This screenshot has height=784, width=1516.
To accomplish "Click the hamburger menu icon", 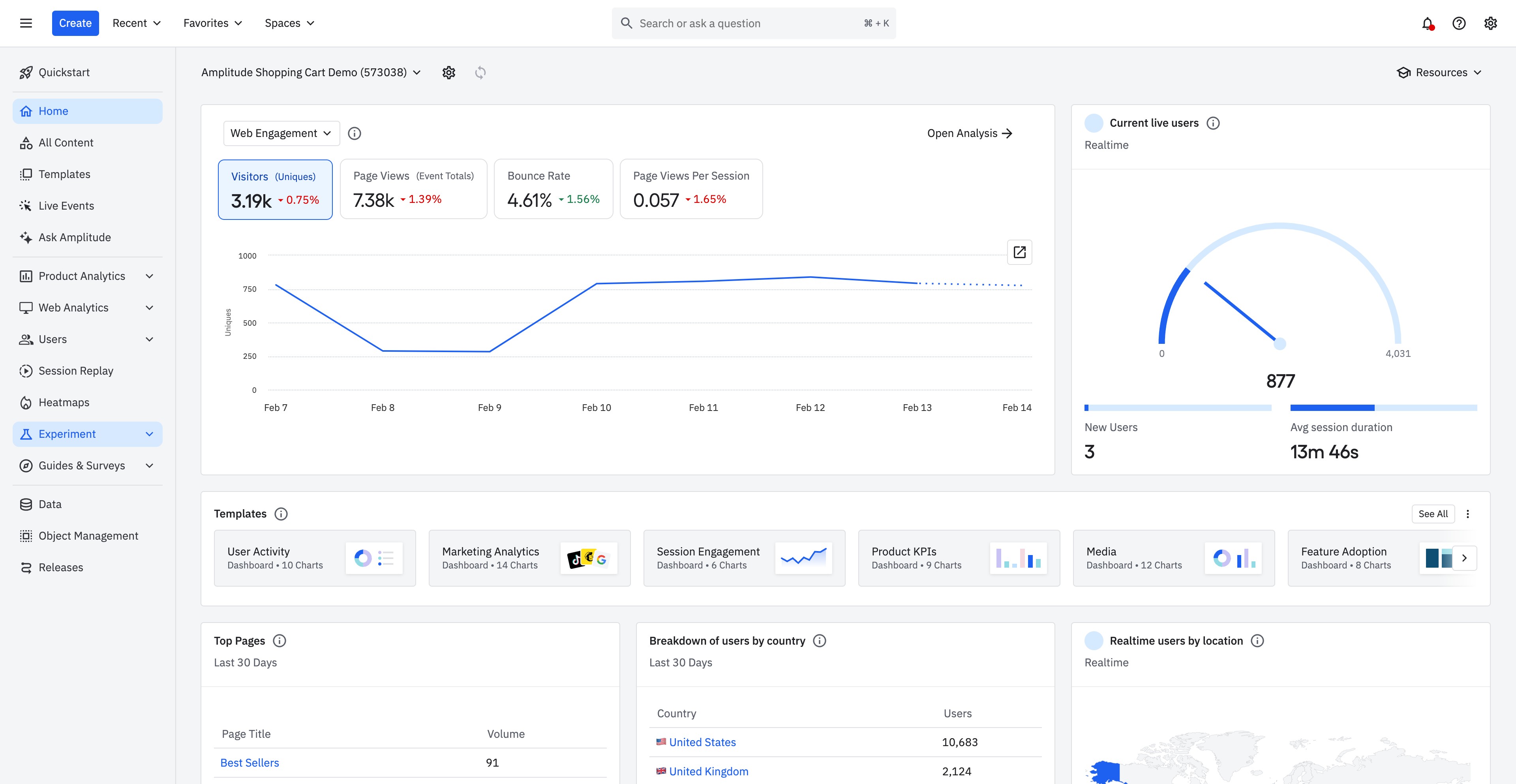I will 26,24.
